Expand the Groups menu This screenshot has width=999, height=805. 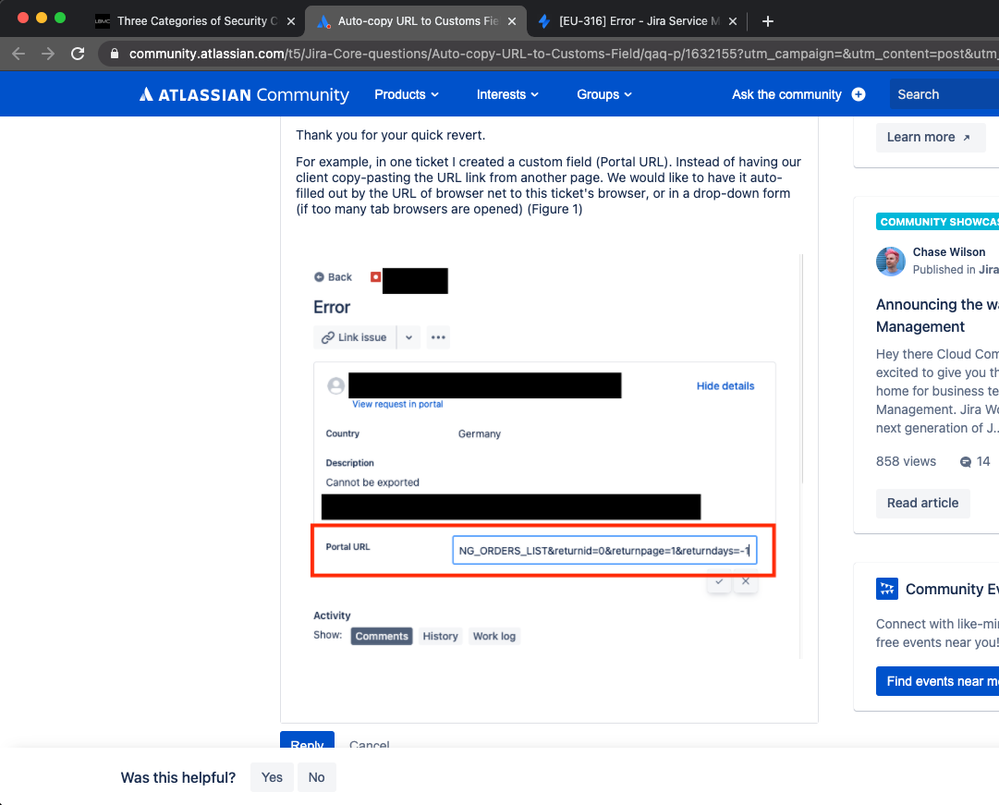tap(604, 94)
